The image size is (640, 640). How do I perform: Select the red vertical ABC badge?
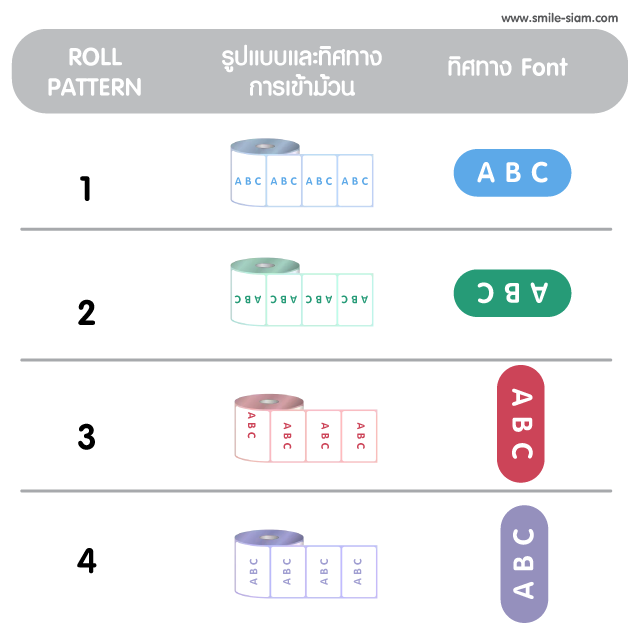coord(521,422)
